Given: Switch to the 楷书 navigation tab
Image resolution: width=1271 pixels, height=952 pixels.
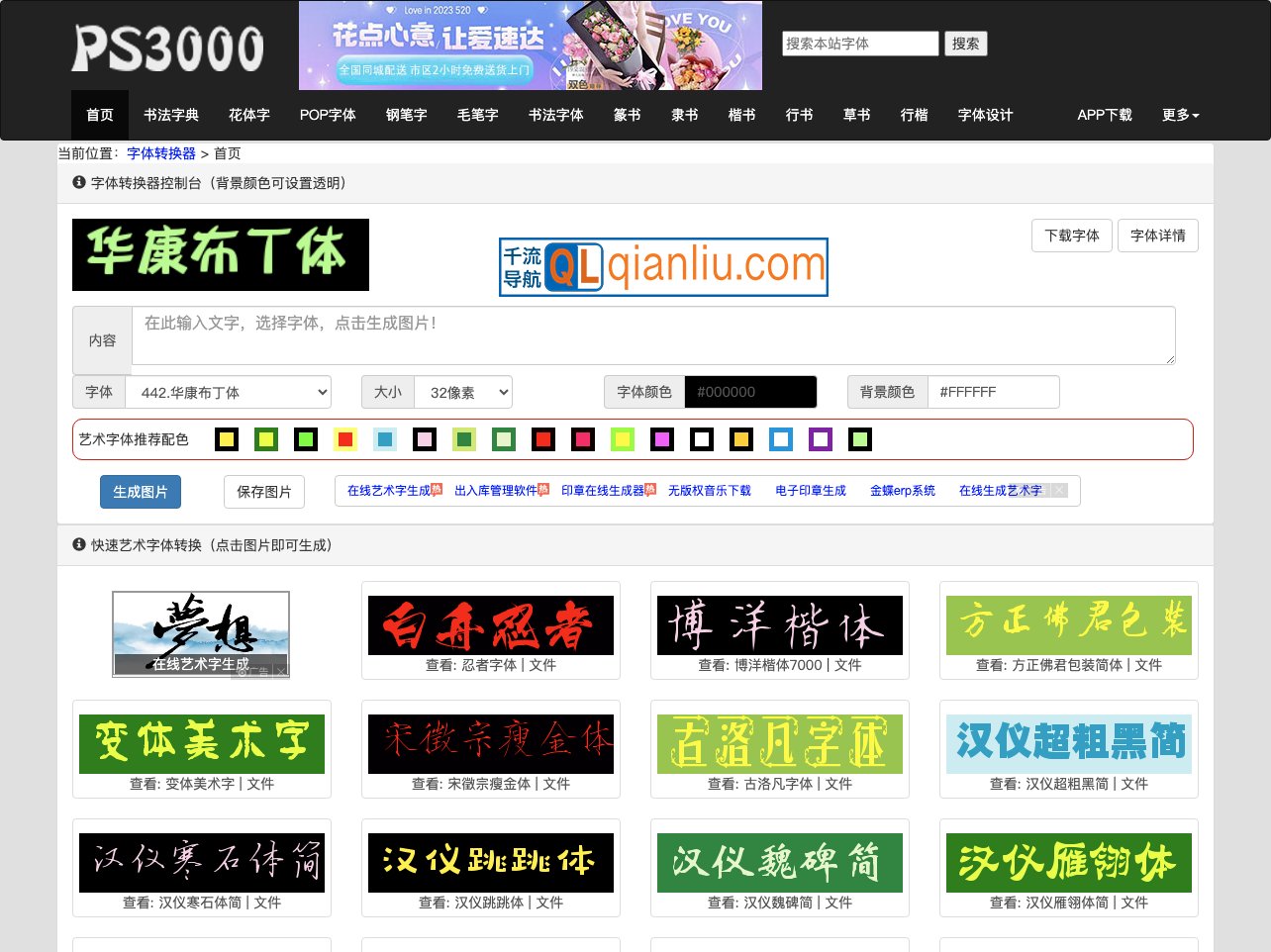Looking at the screenshot, I should (741, 115).
